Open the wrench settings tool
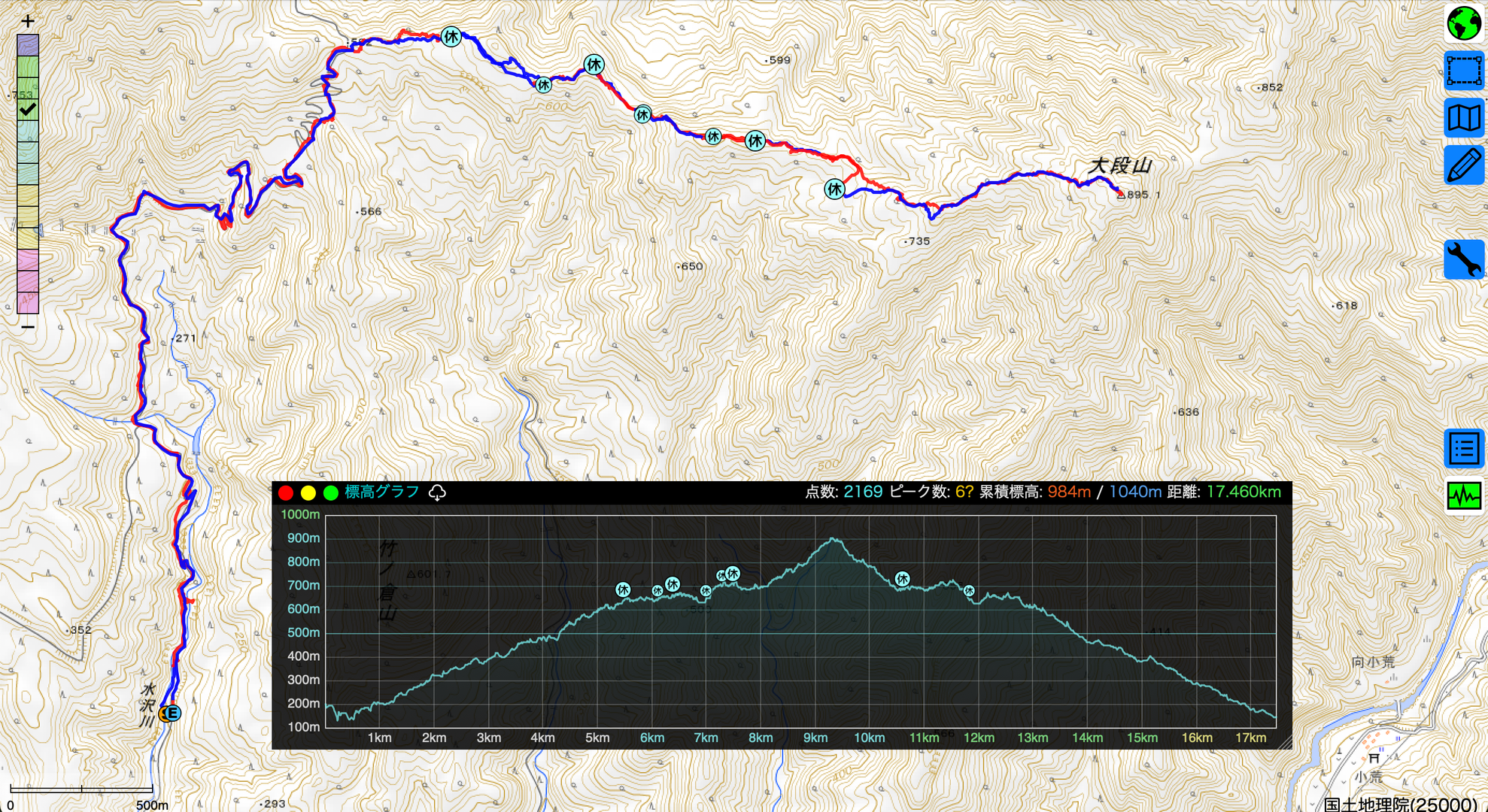Viewport: 1488px width, 812px height. coord(1463,259)
